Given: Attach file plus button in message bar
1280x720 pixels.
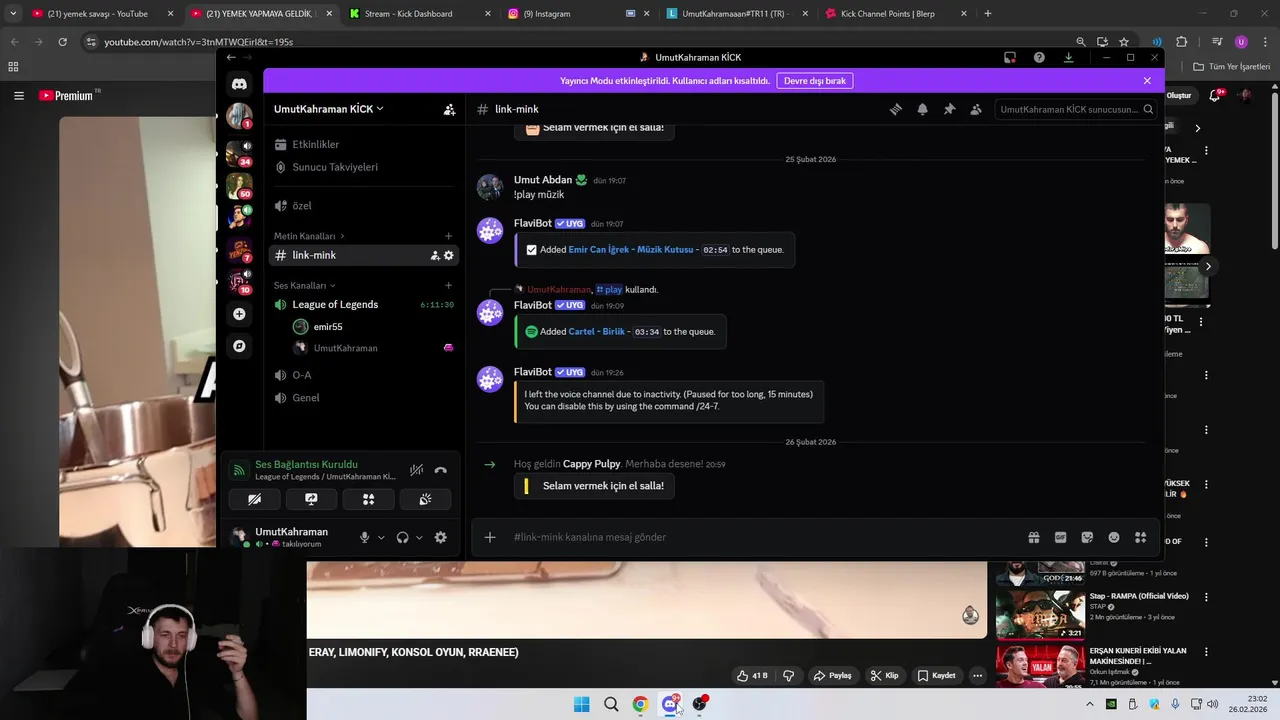Looking at the screenshot, I should 490,537.
